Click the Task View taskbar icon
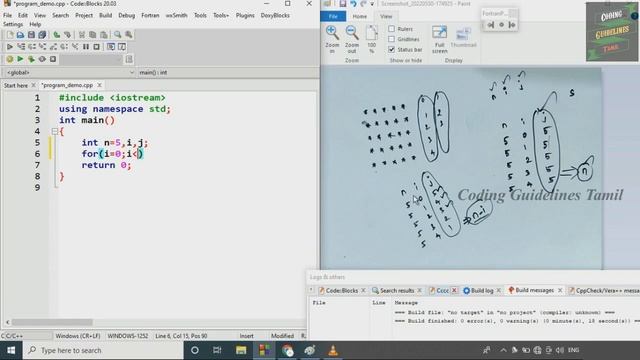Viewport: 640px width, 360px height. tap(217, 350)
